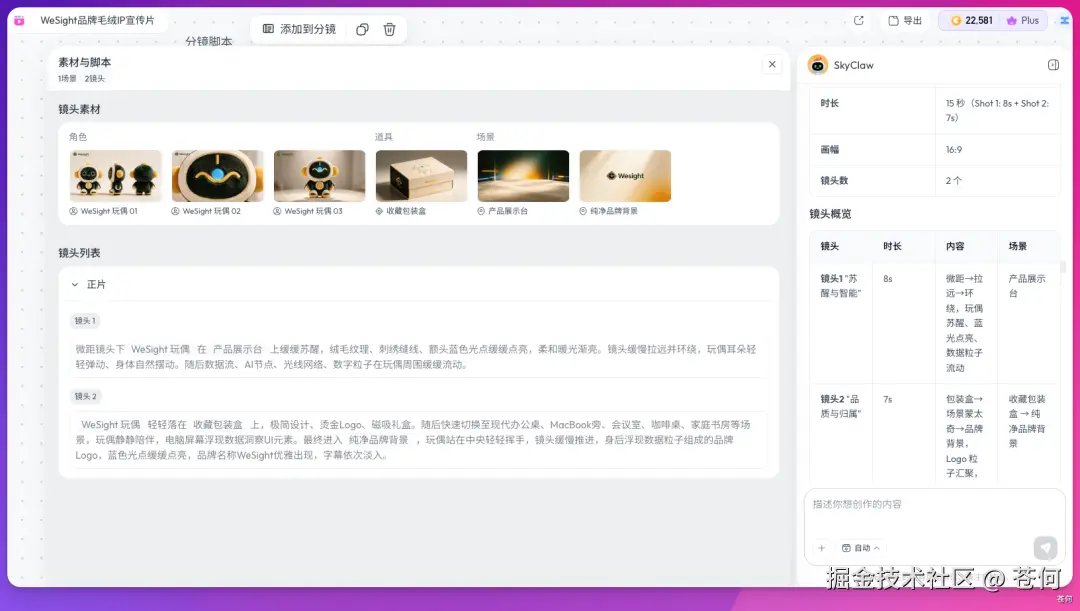This screenshot has width=1080, height=611.
Task: Click the 16:9 画幅 value cell
Action: [997, 149]
